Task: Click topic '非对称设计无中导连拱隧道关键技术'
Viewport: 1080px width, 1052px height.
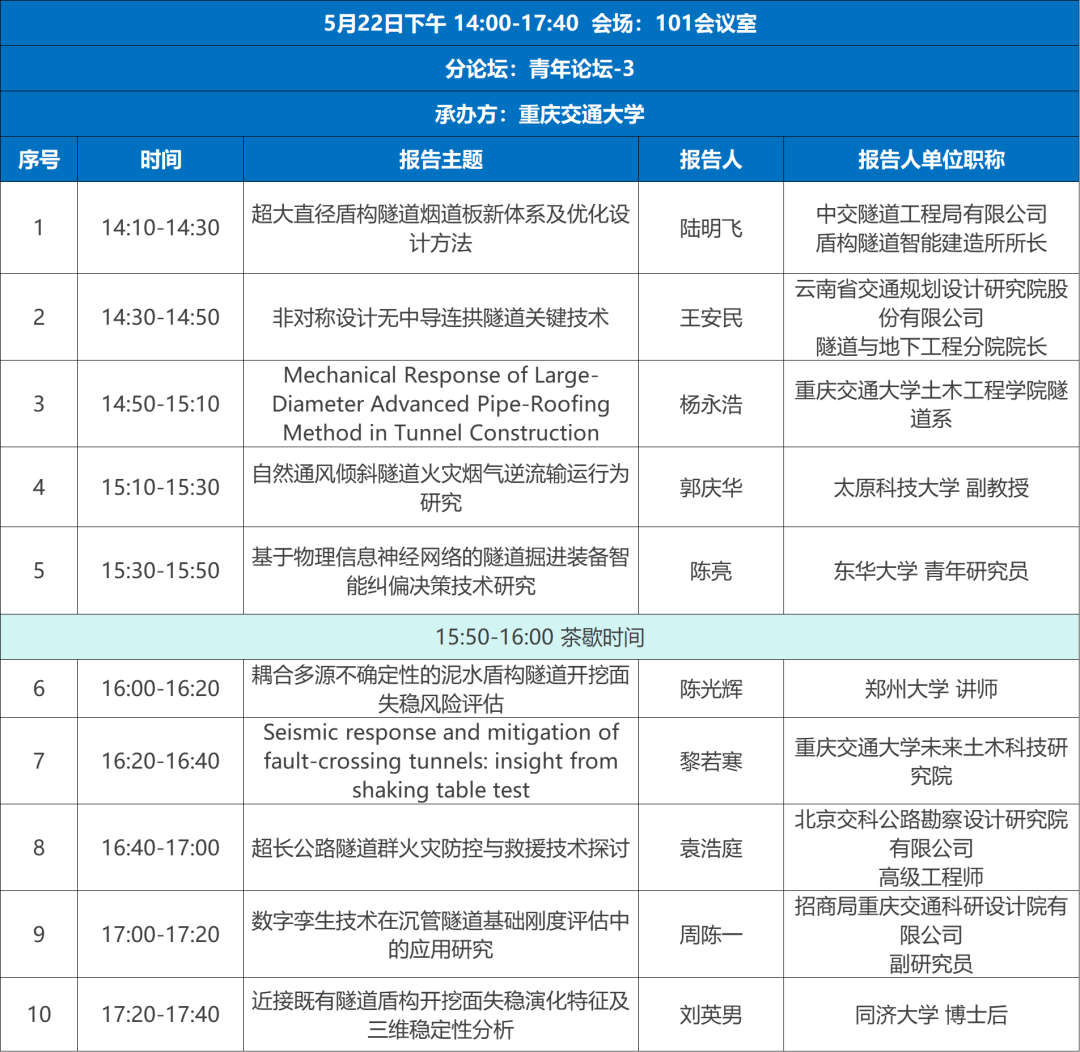Action: tap(441, 318)
